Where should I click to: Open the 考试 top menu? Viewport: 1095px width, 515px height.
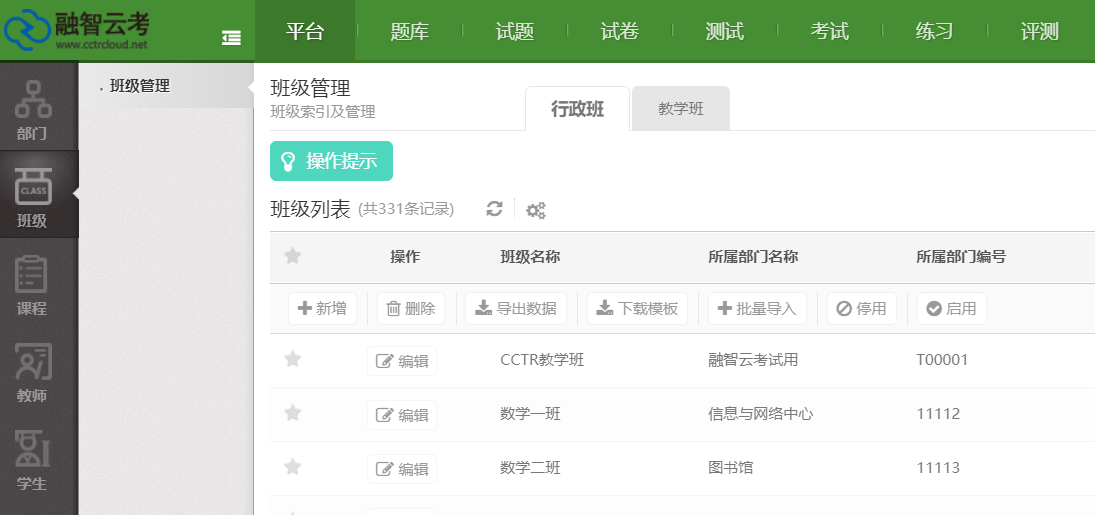829,32
